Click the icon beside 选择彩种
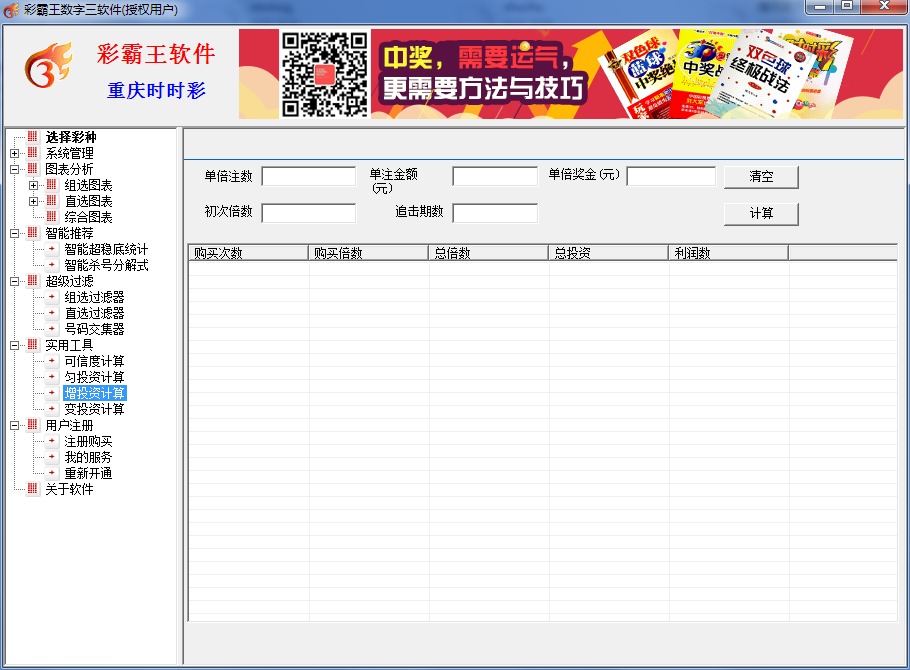This screenshot has width=910, height=670. [32, 137]
